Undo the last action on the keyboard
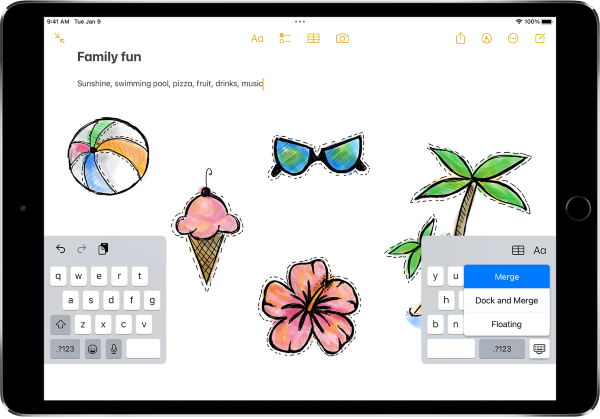The height and width of the screenshot is (419, 600). point(60,249)
